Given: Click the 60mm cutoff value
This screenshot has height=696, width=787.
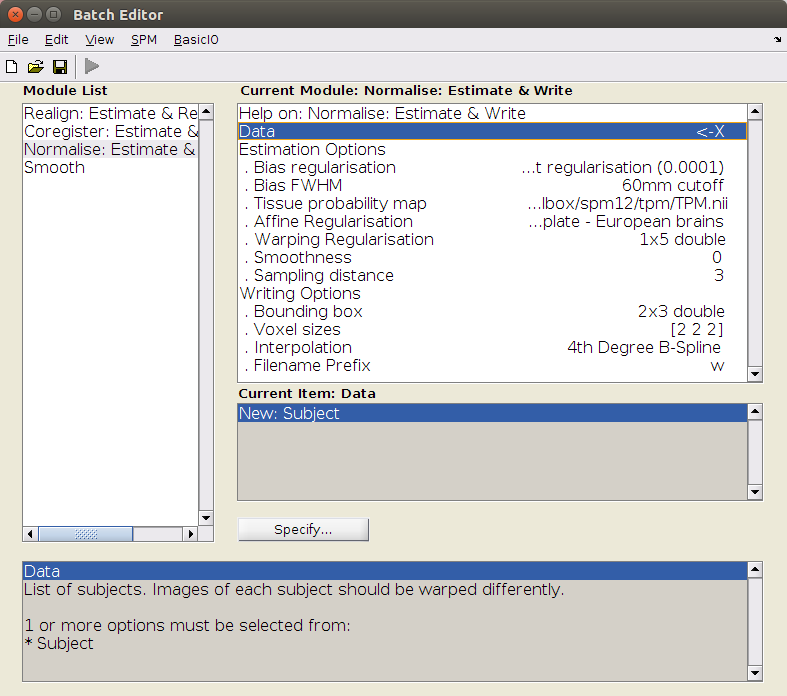Looking at the screenshot, I should pyautogui.click(x=673, y=186).
